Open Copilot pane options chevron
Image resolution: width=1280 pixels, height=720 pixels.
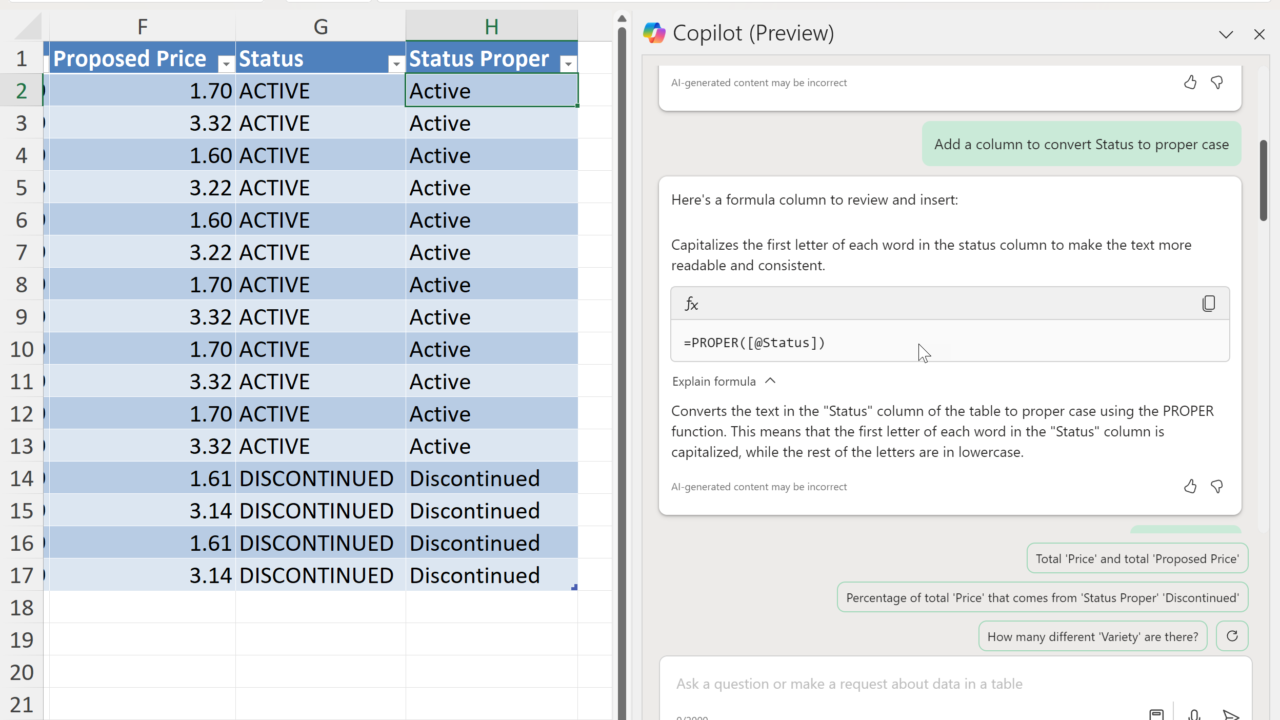tap(1226, 34)
